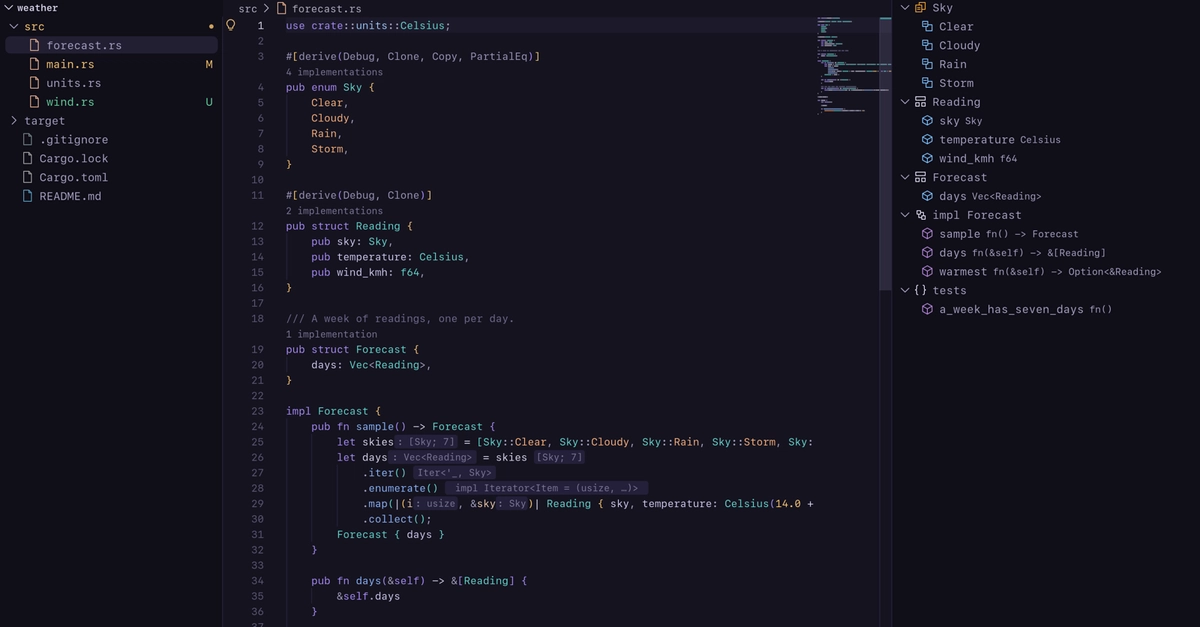The image size is (1200, 627).
Task: Click the breadcrumb file icon before forecast.rs
Action: click(282, 8)
